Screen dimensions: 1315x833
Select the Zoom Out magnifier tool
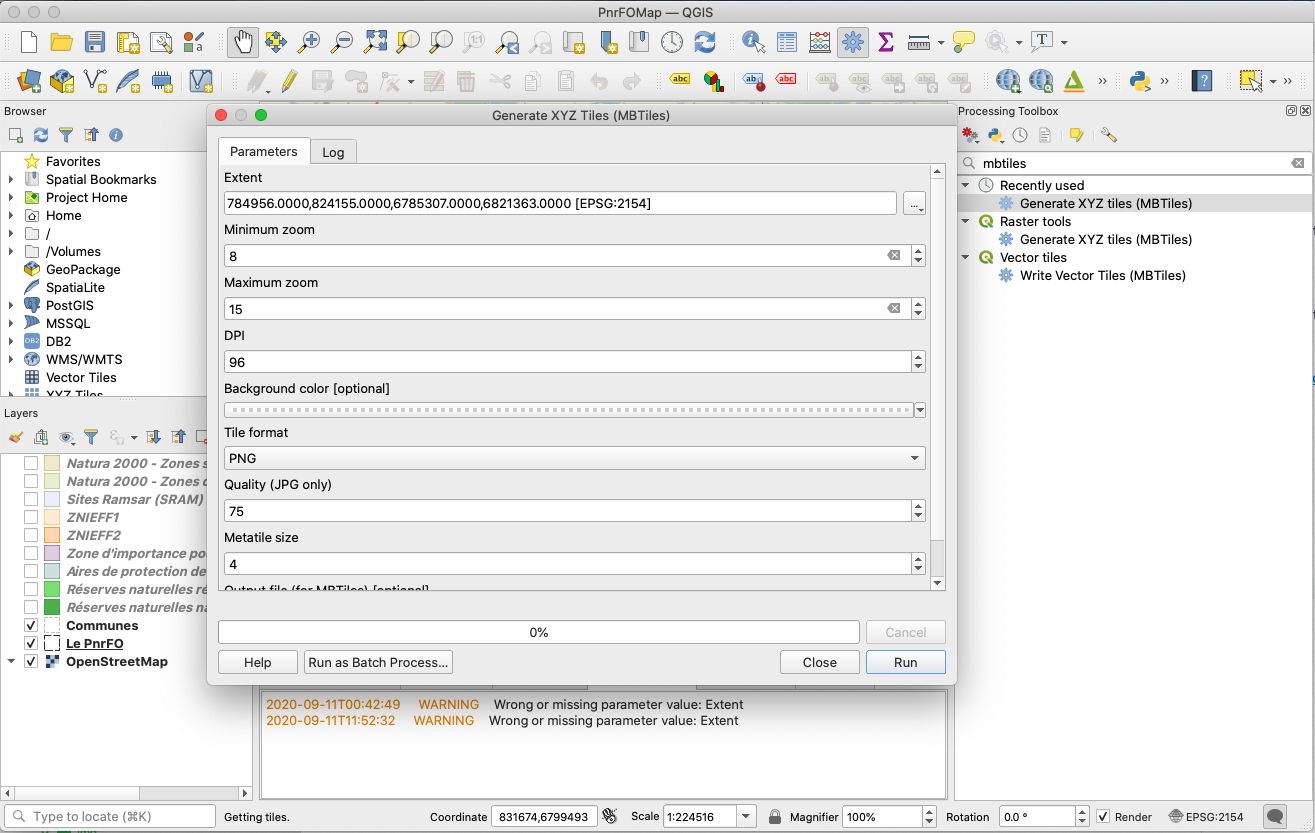pyautogui.click(x=342, y=42)
